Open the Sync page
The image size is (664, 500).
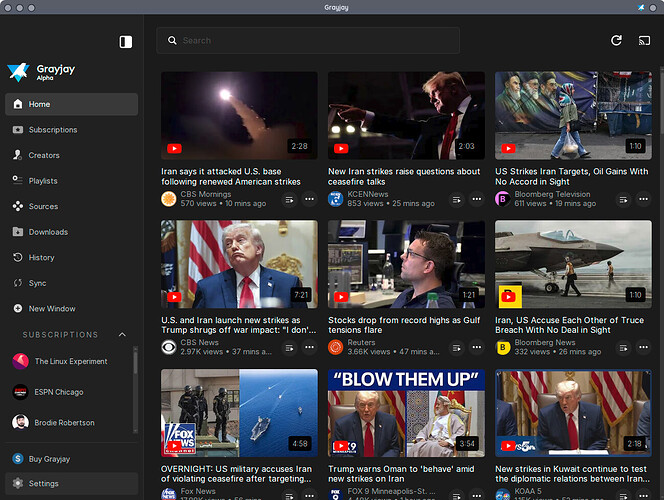72,283
